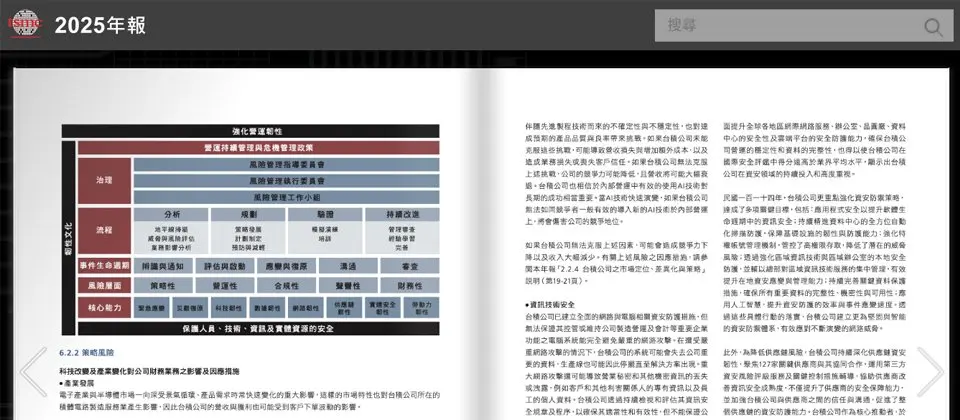Click the 聲譽性 cell
Viewport: 960px width, 420px height.
point(348,285)
